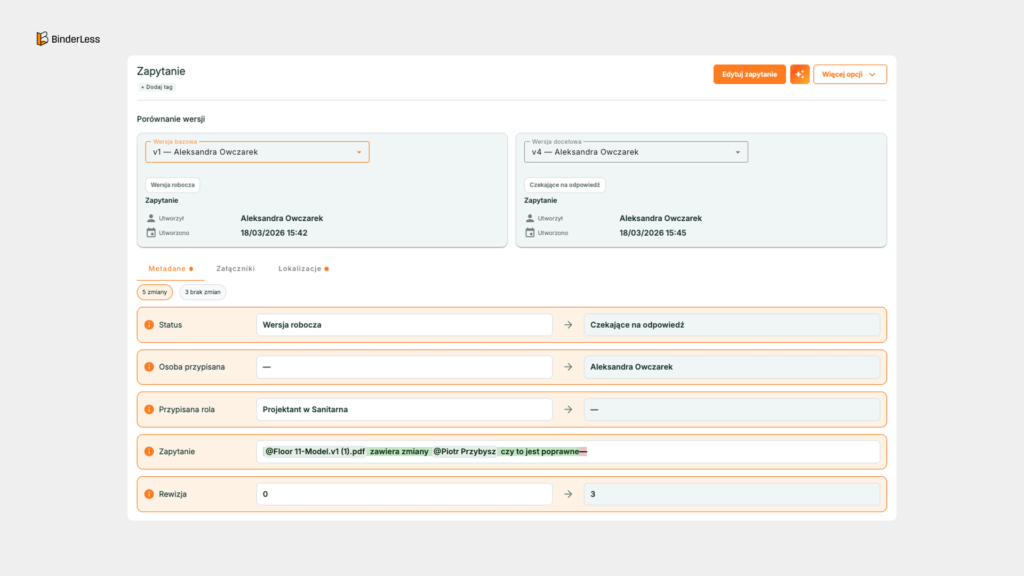Screen dimensions: 1024x576
Task: Select the 3 brak zmian filter chip
Action: tap(202, 292)
